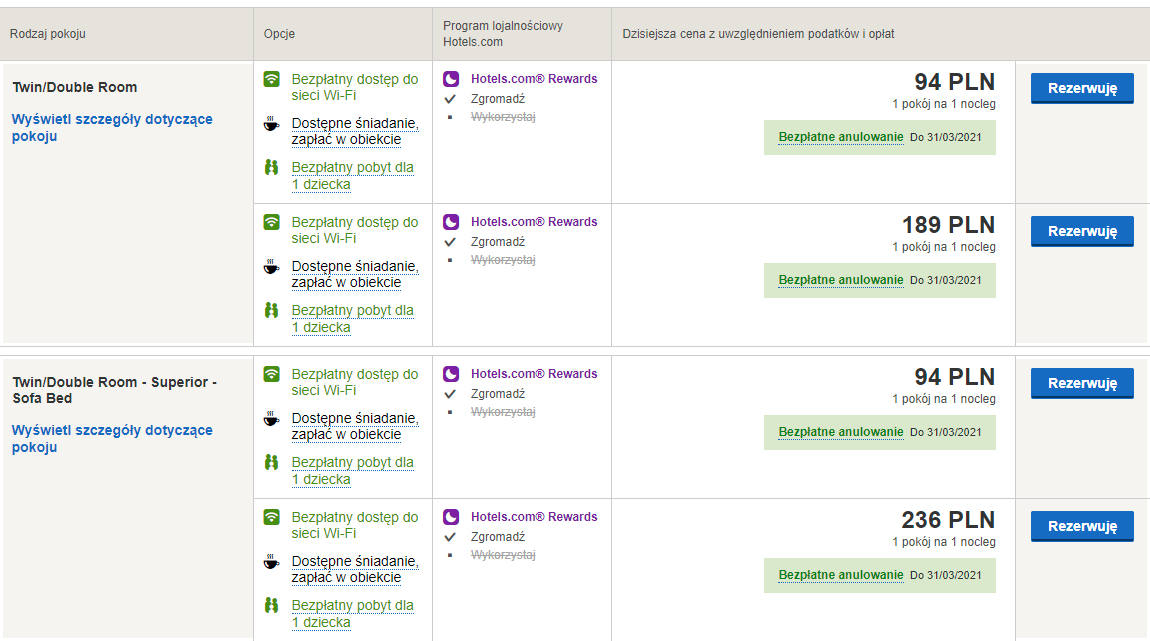Open Hotels.com Rewards link in the 236 PLN offer

[534, 516]
